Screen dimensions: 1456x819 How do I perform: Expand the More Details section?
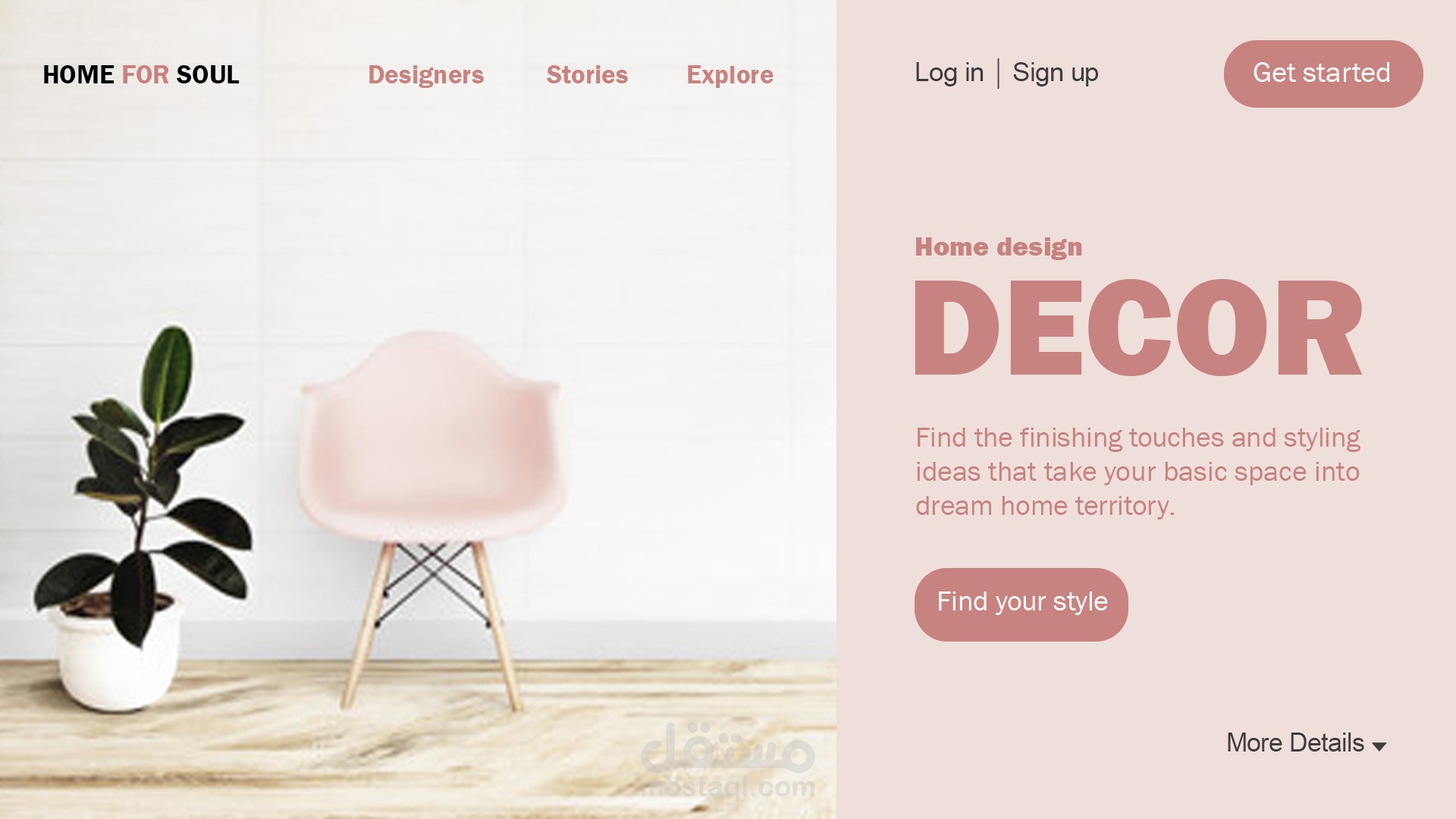coord(1306,743)
